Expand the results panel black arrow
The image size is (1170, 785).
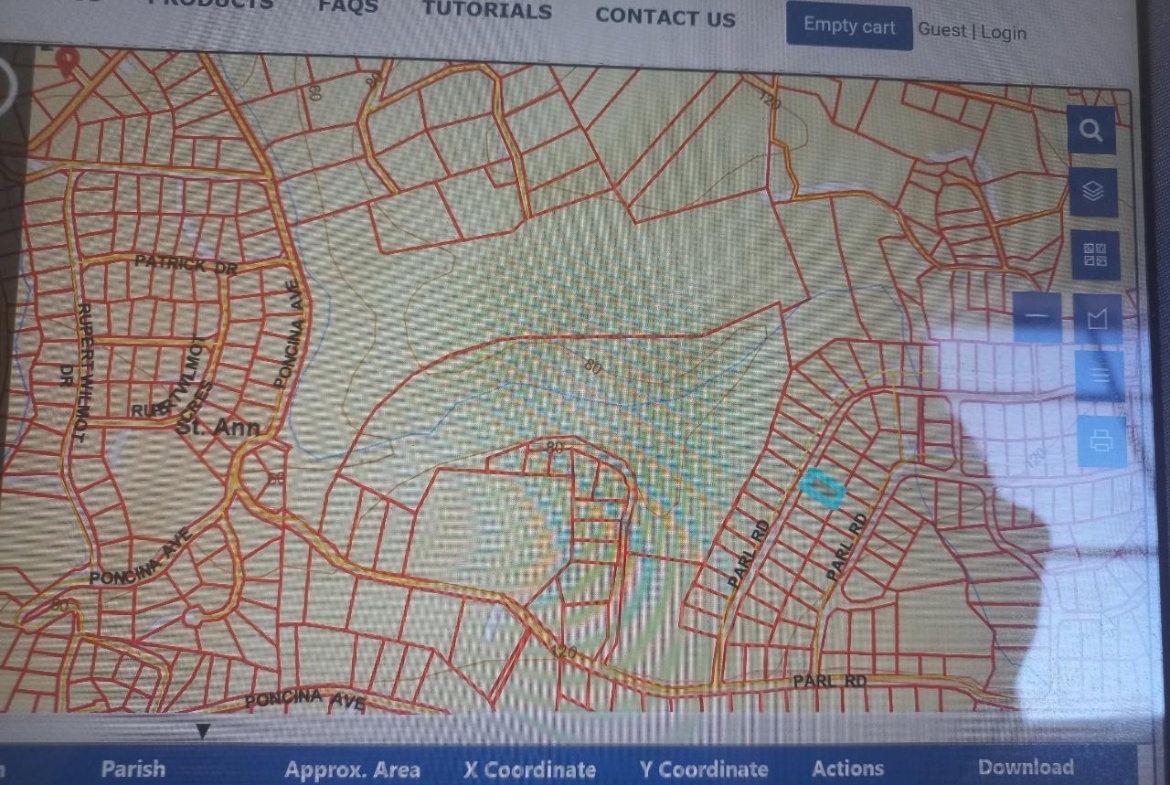tap(202, 731)
